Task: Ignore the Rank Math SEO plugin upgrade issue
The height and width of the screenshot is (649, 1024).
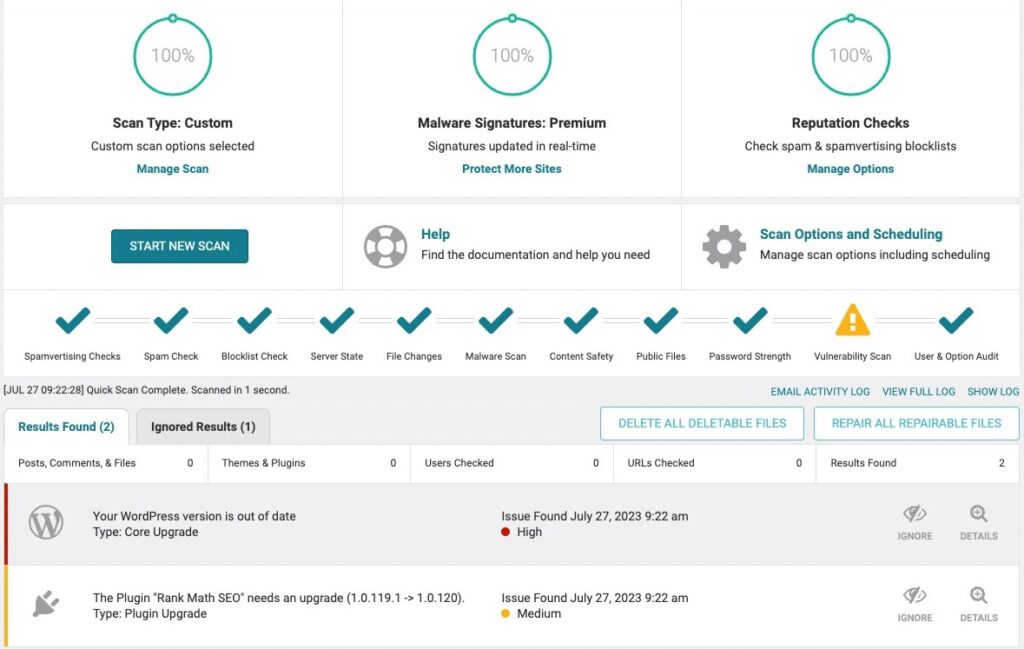Action: click(x=914, y=604)
